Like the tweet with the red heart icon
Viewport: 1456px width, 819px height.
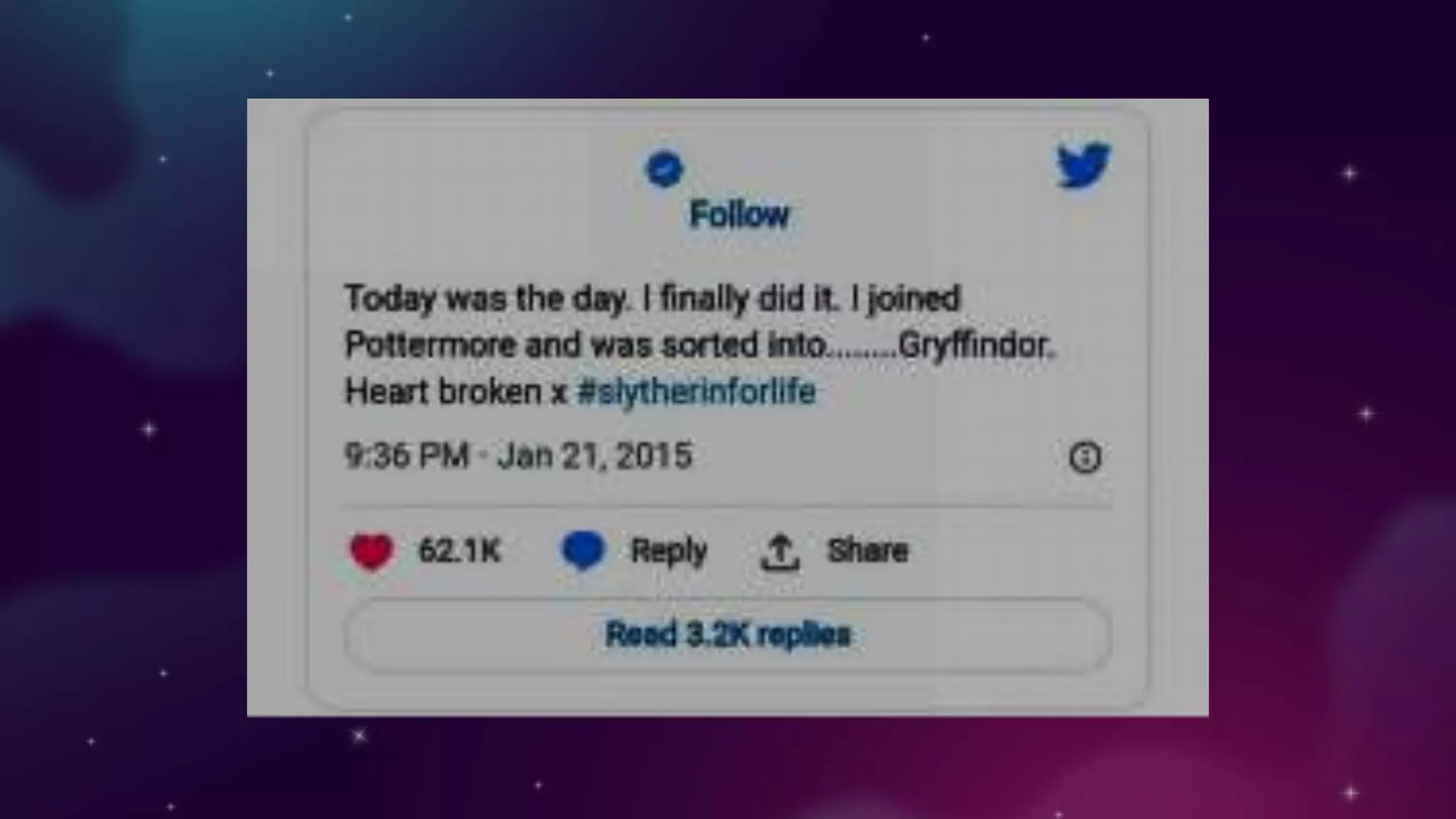[x=371, y=551]
